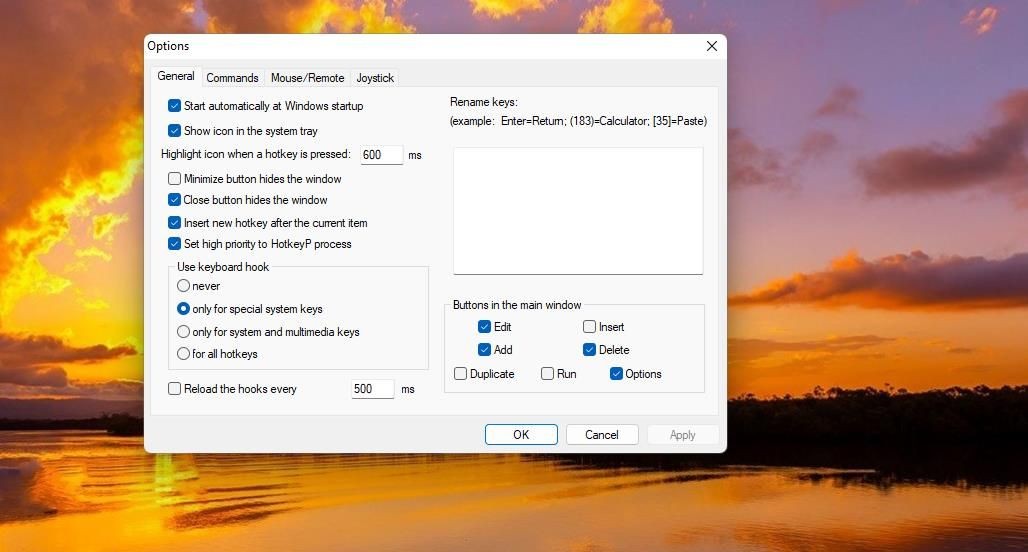Click the reload hooks interval field (500)
Viewport: 1028px width, 552px height.
click(373, 389)
